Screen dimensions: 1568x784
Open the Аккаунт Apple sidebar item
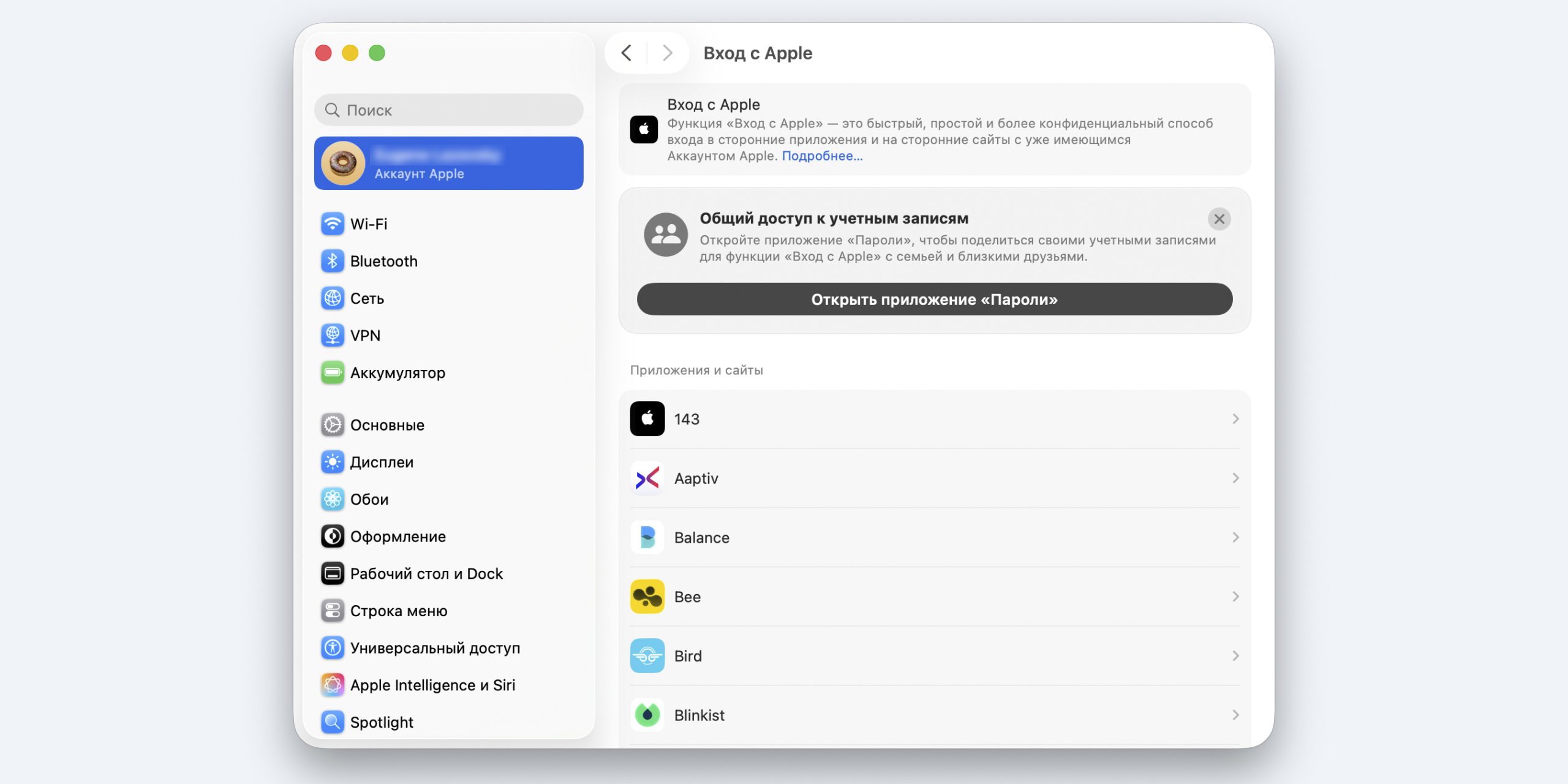click(x=448, y=163)
